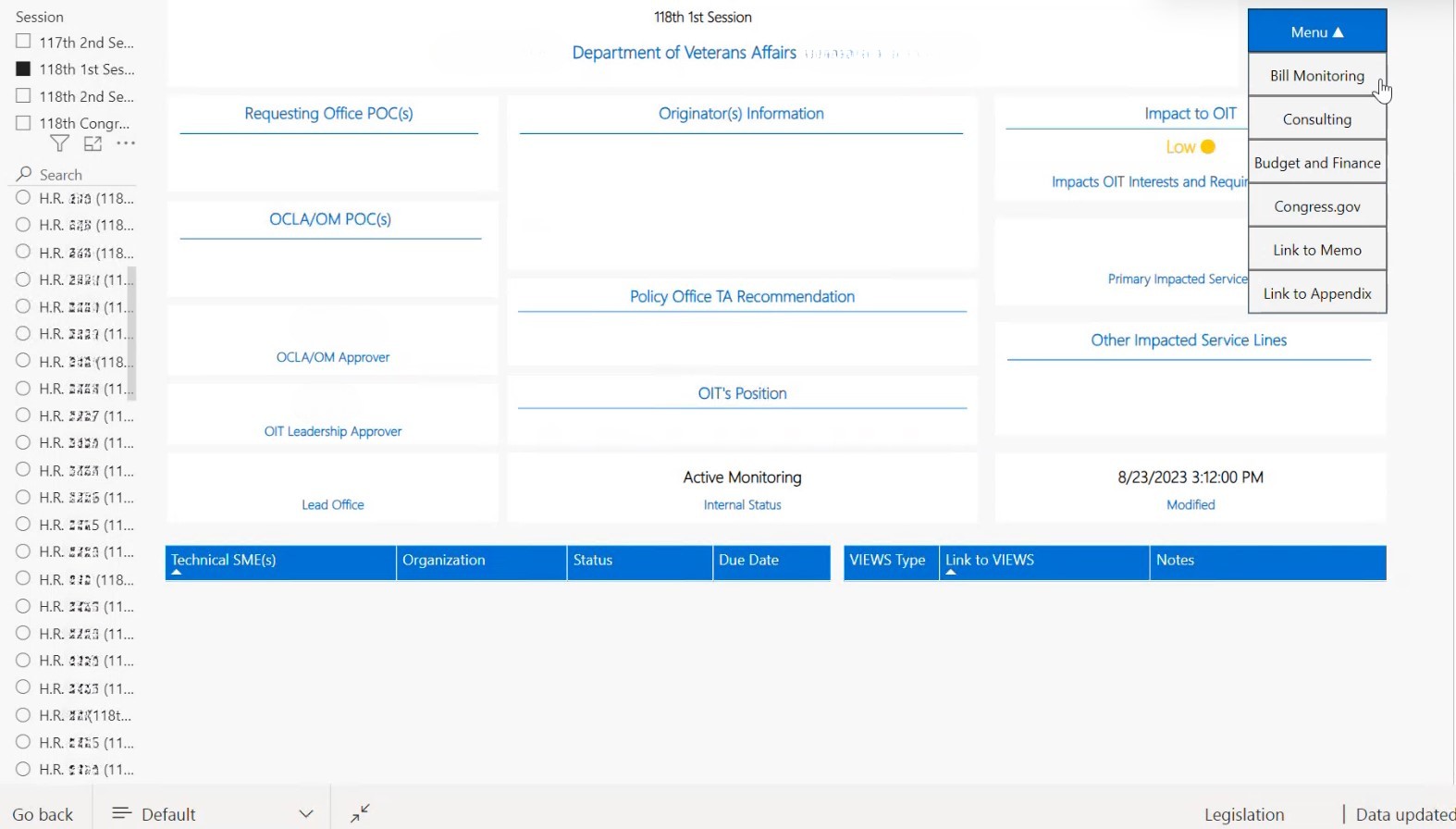Click the yellow Low impact indicator dot
The height and width of the screenshot is (829, 1456).
coord(1208,147)
